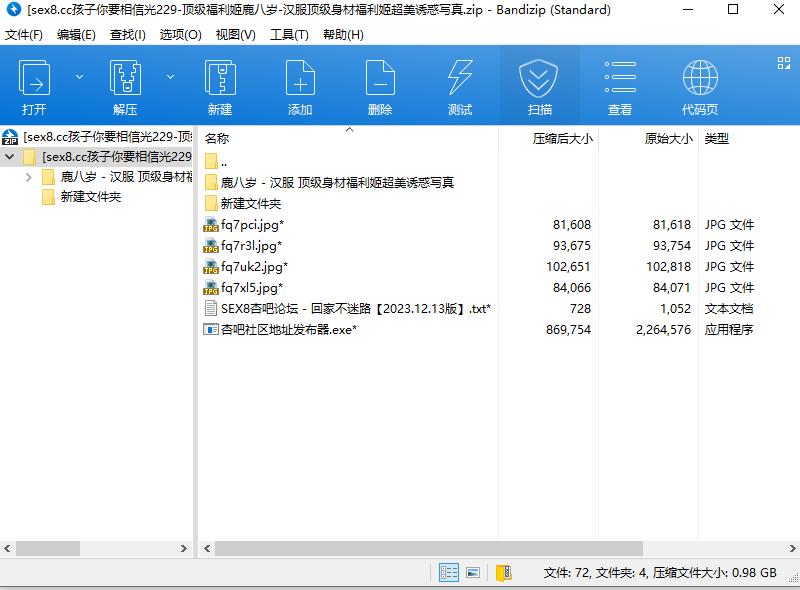This screenshot has width=800, height=590.
Task: Sort by 名称 column header
Action: pos(217,138)
